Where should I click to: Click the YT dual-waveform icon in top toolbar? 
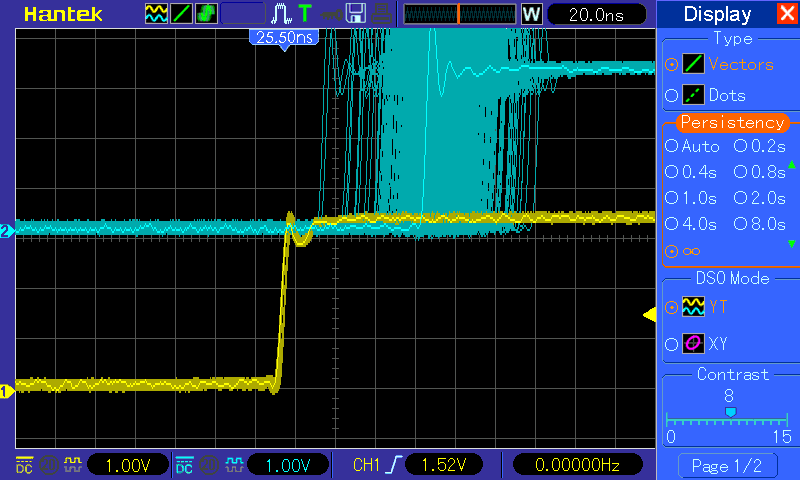[x=156, y=14]
